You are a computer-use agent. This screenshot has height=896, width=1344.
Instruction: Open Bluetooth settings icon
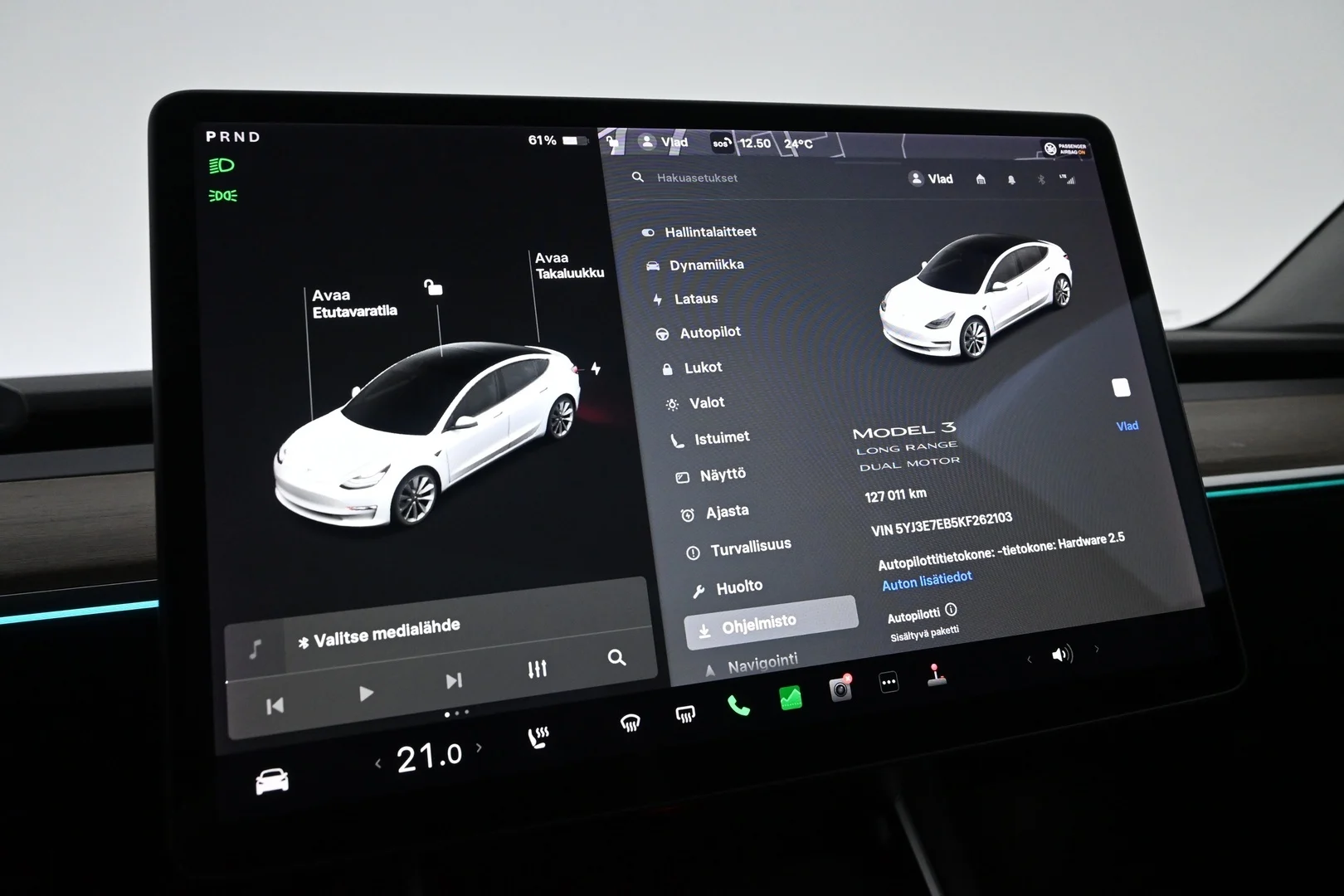pyautogui.click(x=1041, y=179)
